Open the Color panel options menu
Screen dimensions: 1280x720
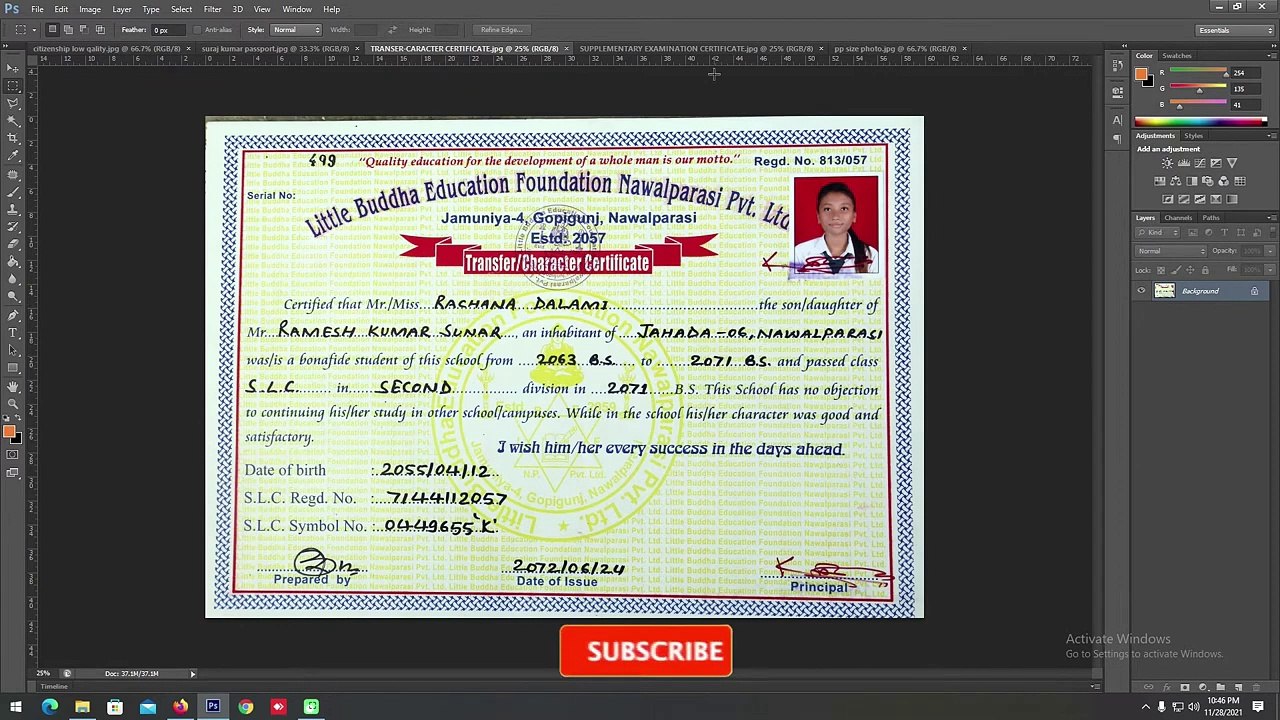(x=1271, y=56)
